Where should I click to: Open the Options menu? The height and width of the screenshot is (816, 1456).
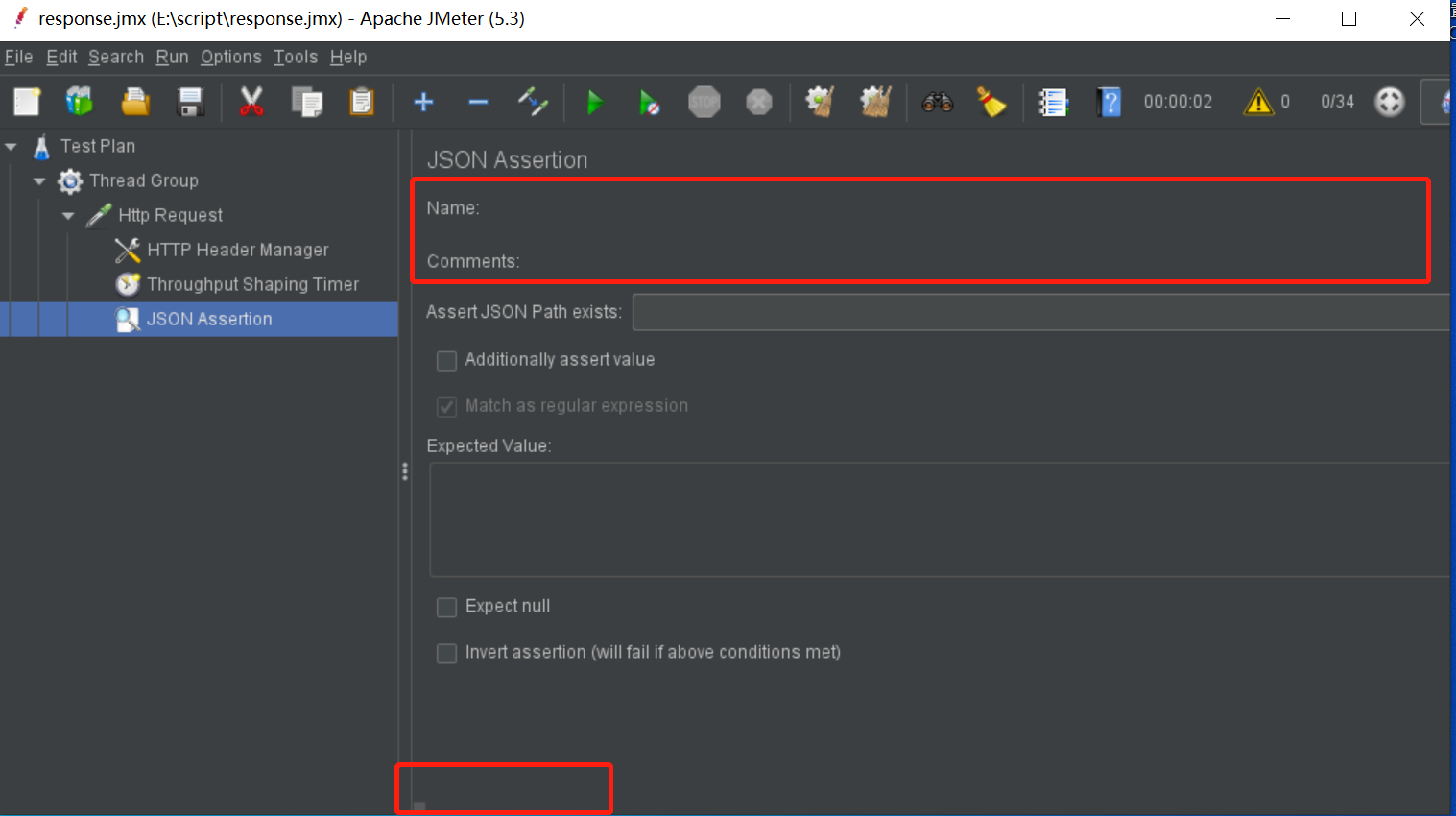230,58
